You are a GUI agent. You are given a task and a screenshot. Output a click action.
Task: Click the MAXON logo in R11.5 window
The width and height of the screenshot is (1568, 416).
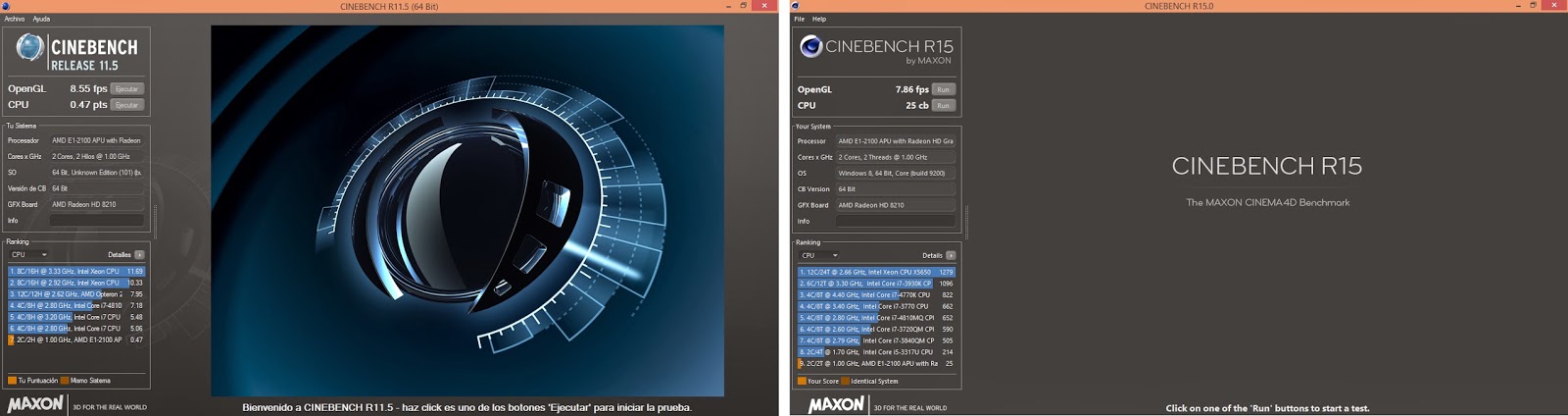35,403
